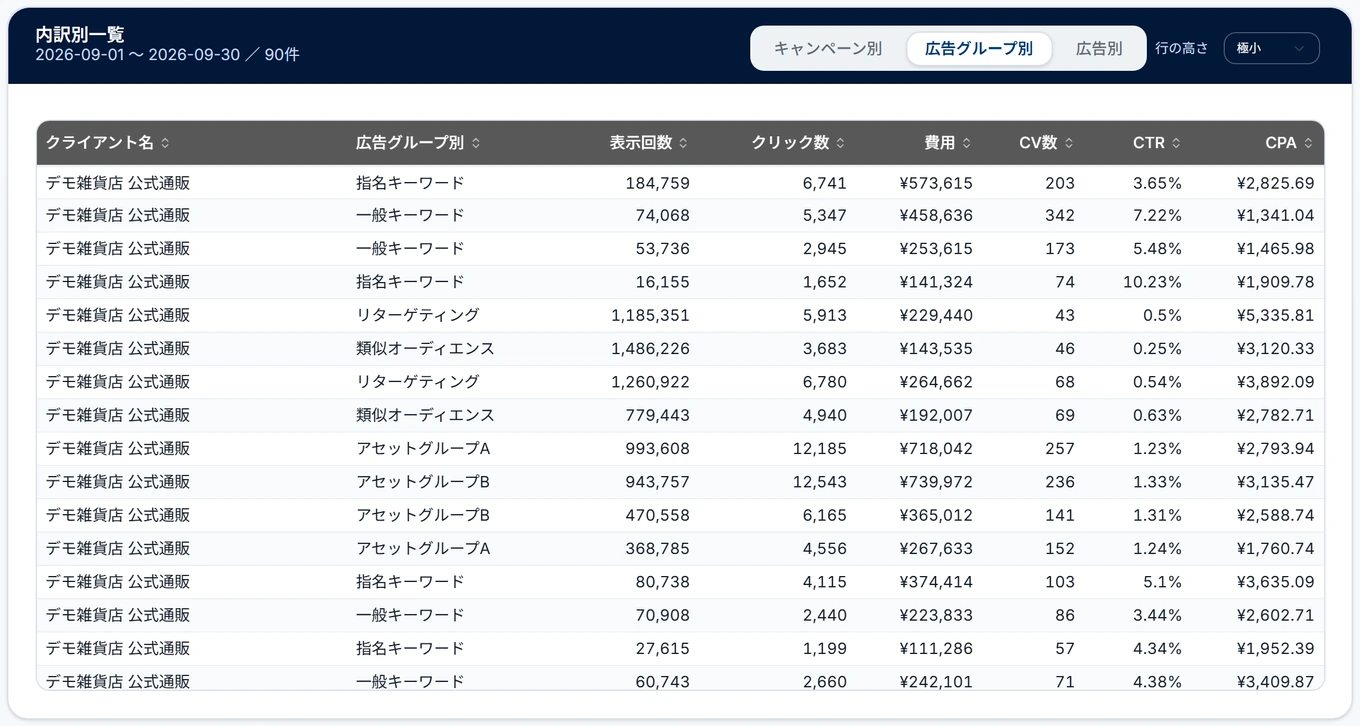Screen dimensions: 1360x726
Task: Click CTR value 10.23%
Action: (x=1152, y=282)
